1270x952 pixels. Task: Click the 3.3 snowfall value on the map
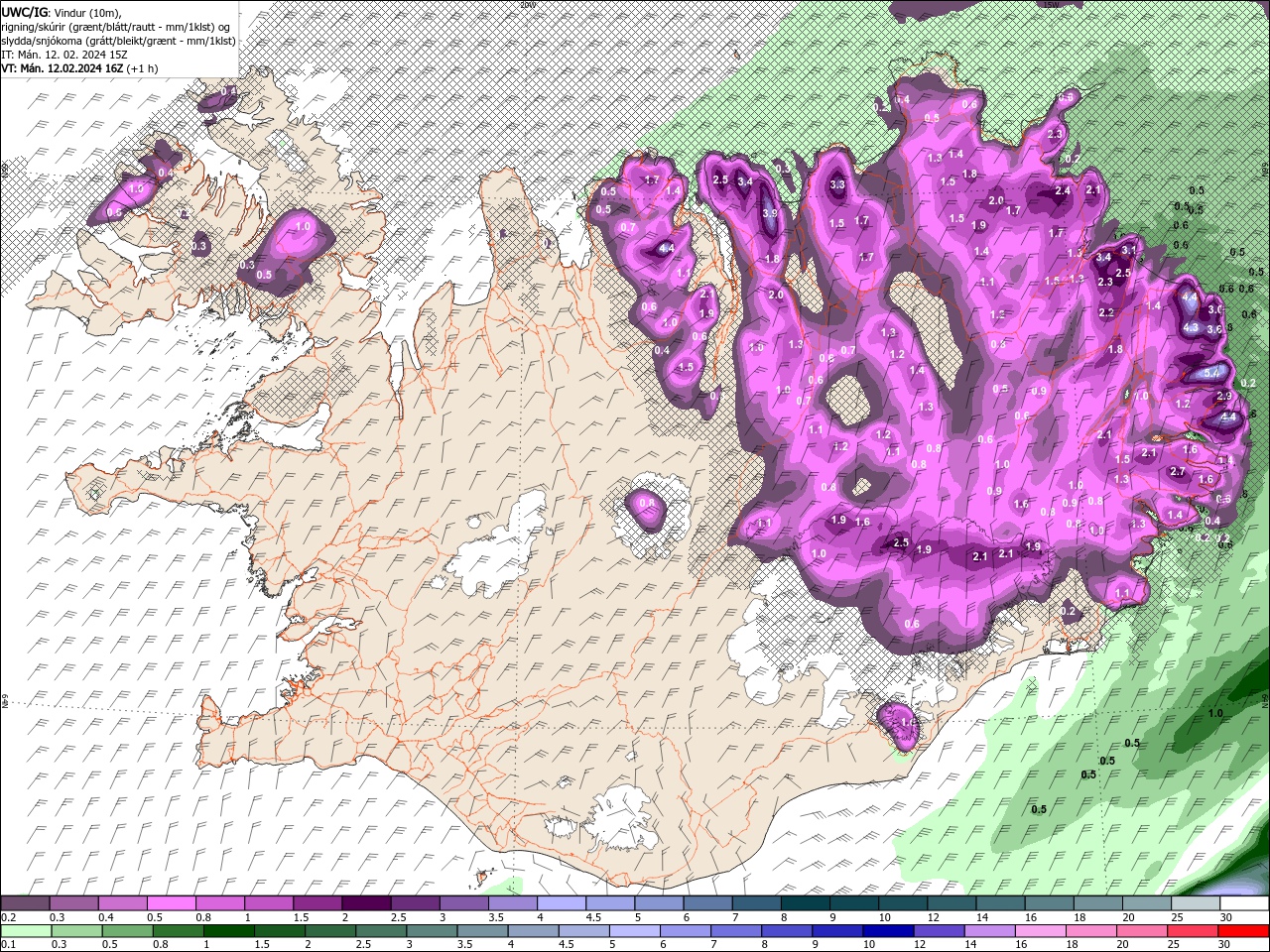[836, 184]
